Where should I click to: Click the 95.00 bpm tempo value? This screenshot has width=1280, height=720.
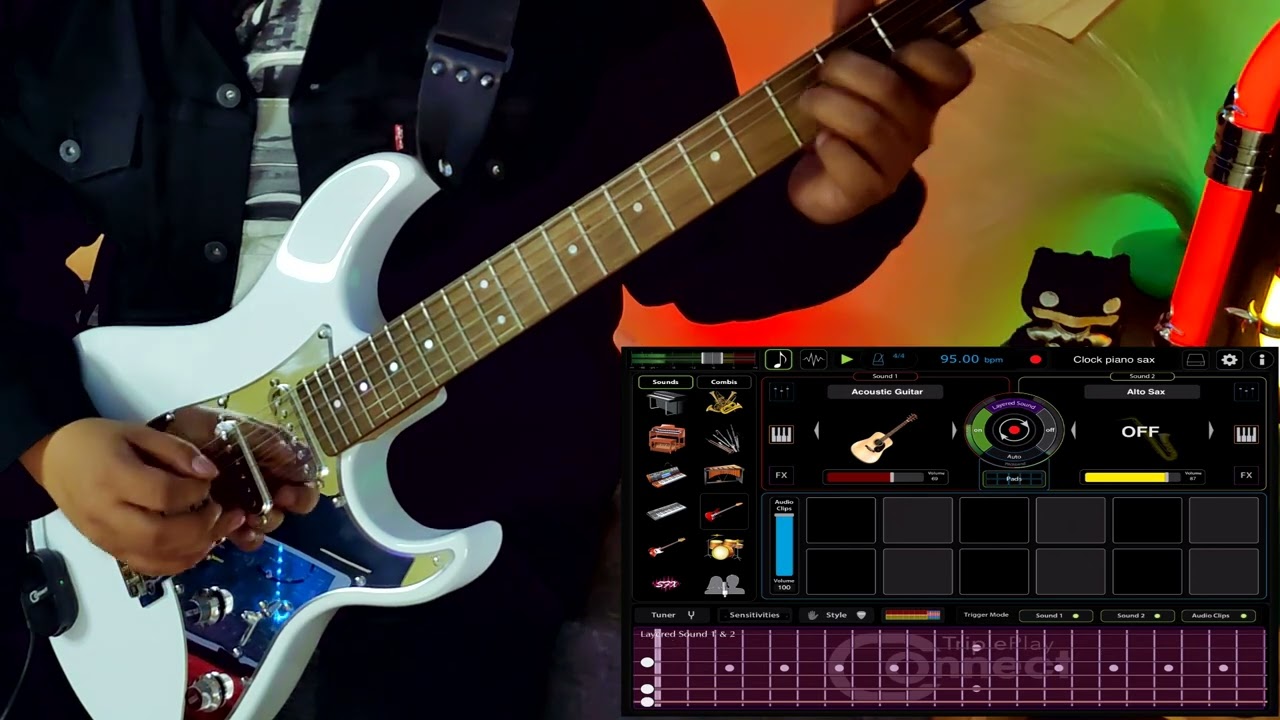pyautogui.click(x=971, y=359)
